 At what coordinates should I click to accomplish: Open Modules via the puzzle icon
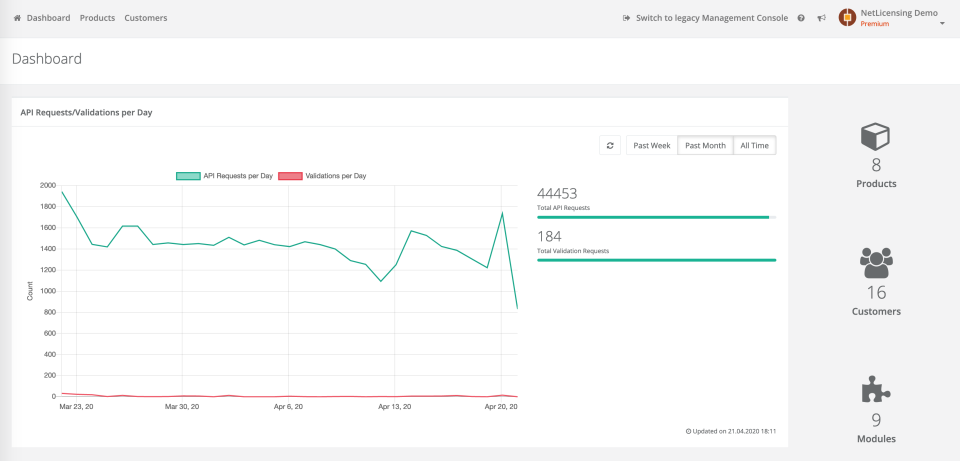pos(876,390)
